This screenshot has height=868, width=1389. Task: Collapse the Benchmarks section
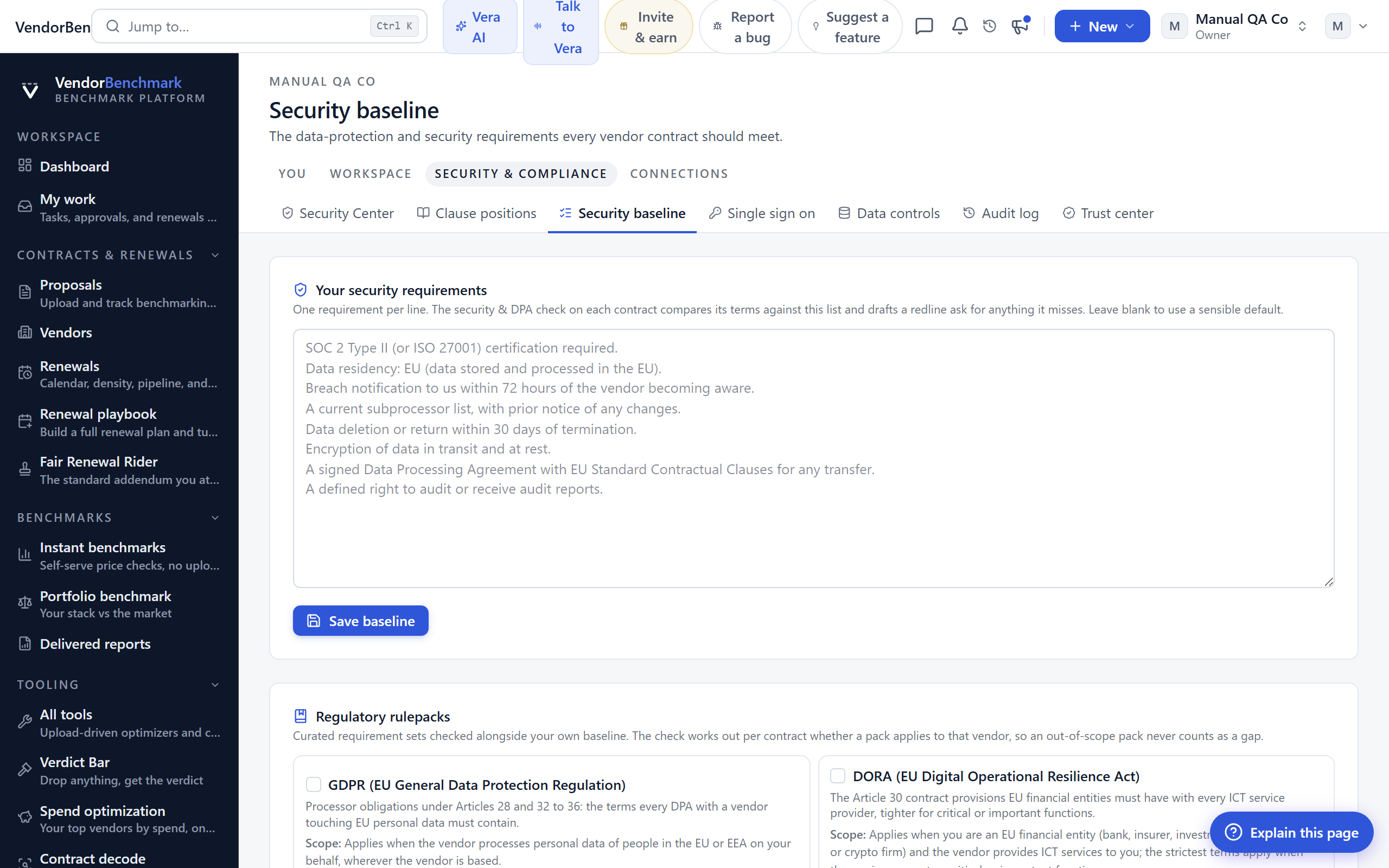215,517
